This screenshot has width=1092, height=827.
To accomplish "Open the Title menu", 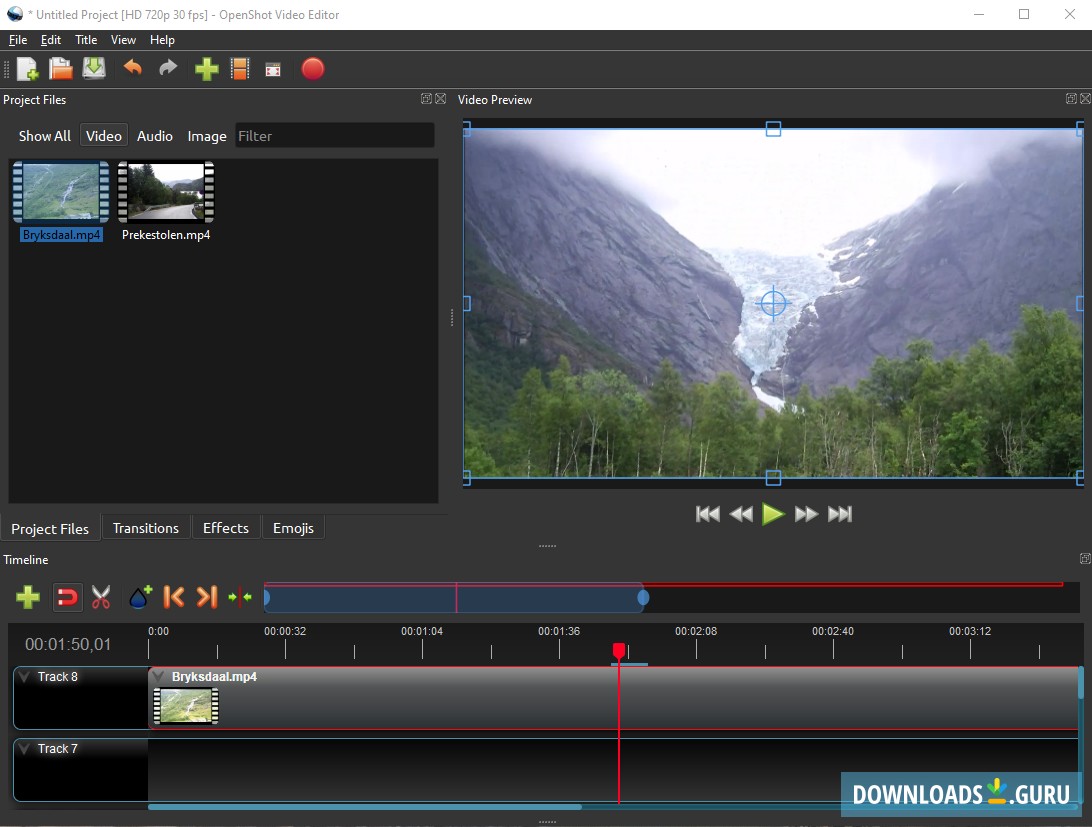I will (x=86, y=40).
